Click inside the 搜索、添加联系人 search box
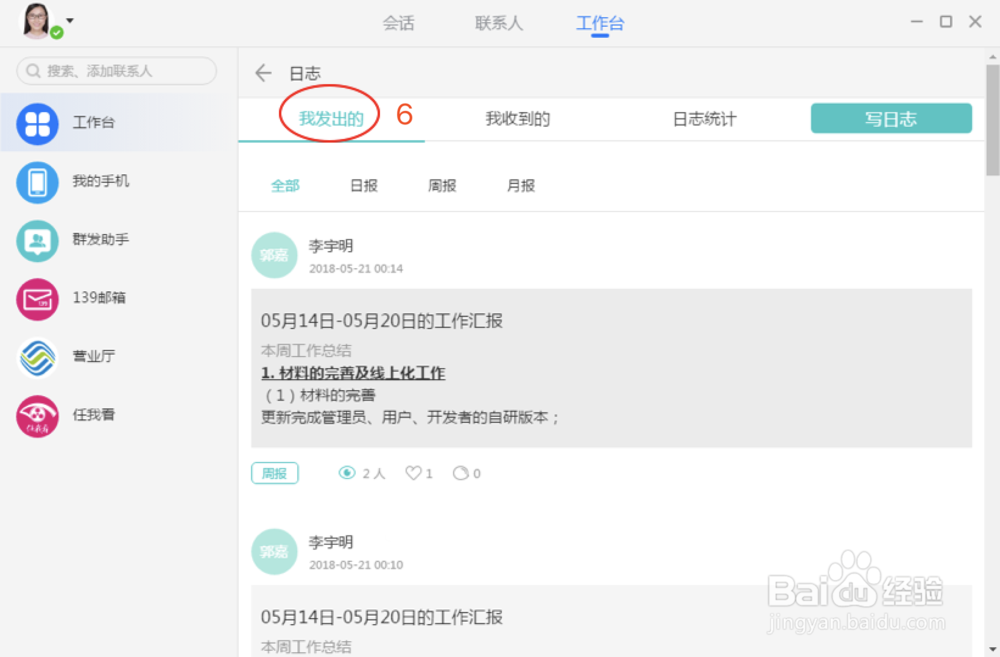 115,71
